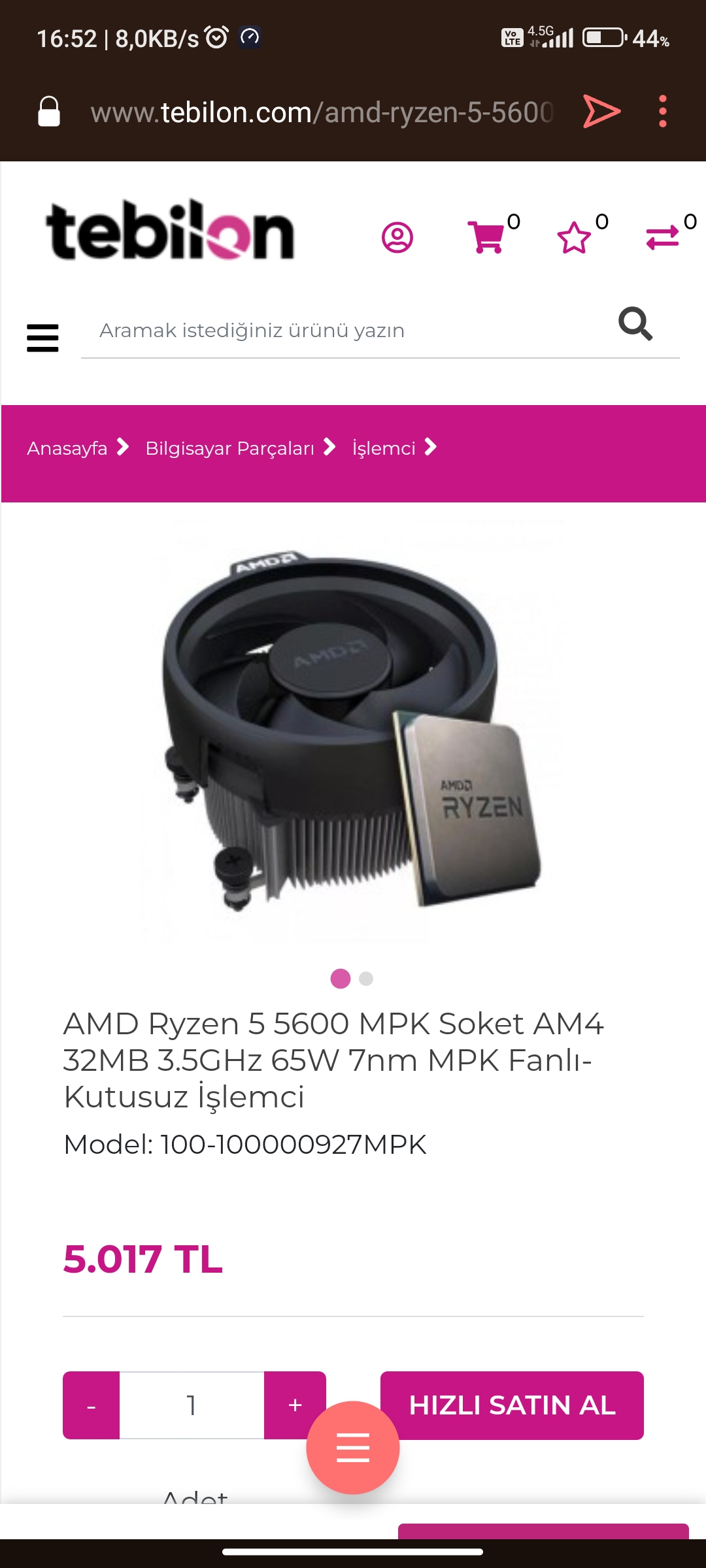Tap the HIZLI SATIN AL button
Screen dimensions: 706x1568
[512, 1405]
